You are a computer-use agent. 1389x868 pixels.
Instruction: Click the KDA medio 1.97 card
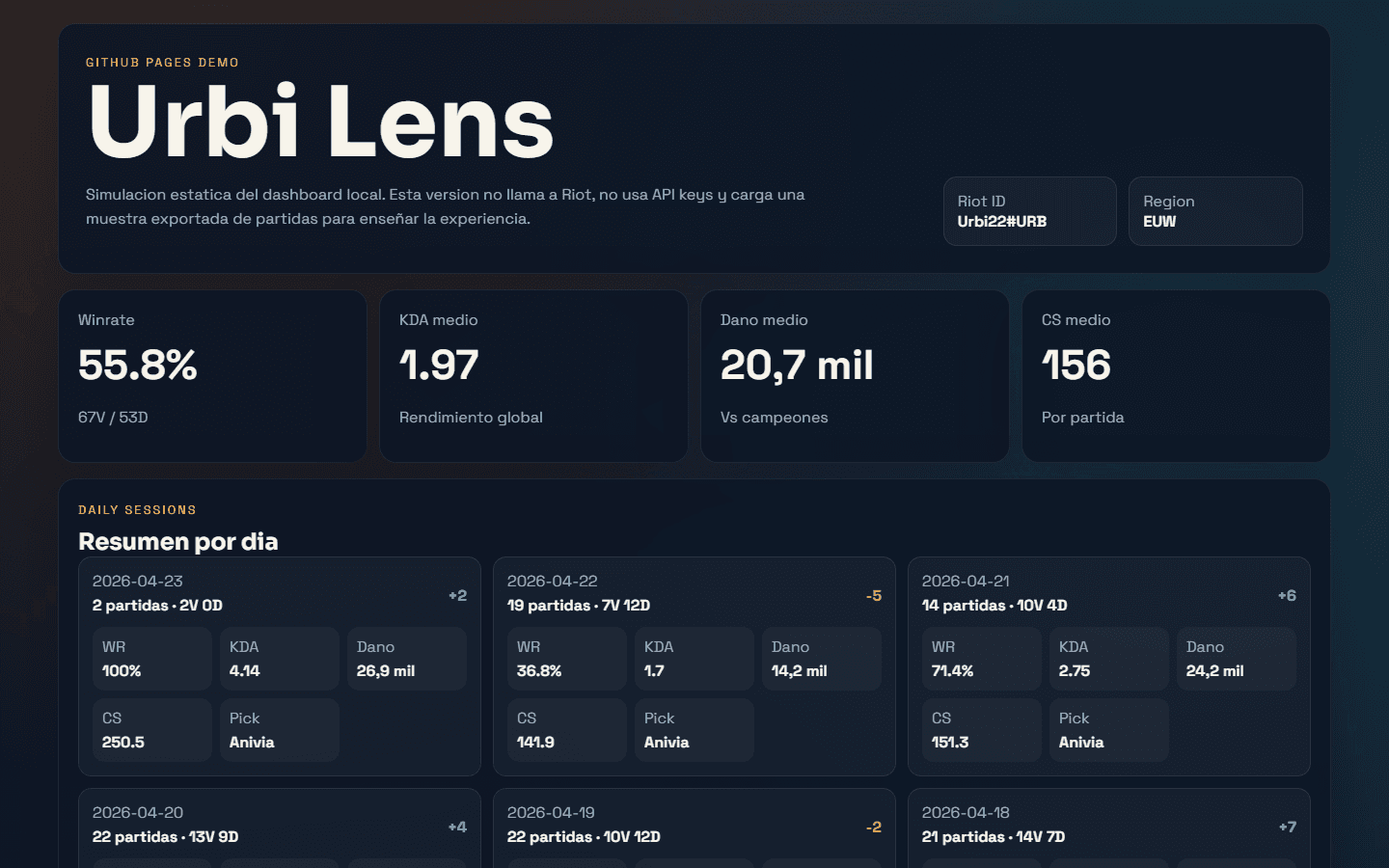coord(533,376)
